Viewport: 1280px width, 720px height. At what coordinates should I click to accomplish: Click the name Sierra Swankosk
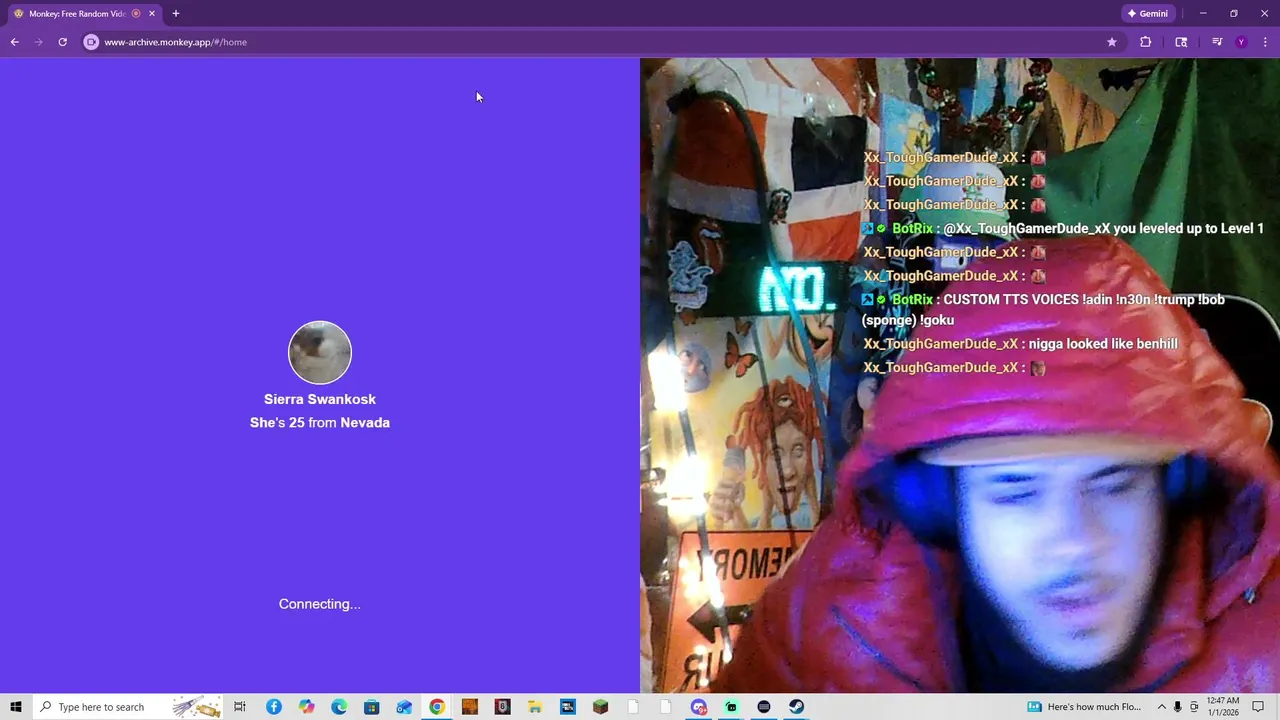[x=320, y=399]
